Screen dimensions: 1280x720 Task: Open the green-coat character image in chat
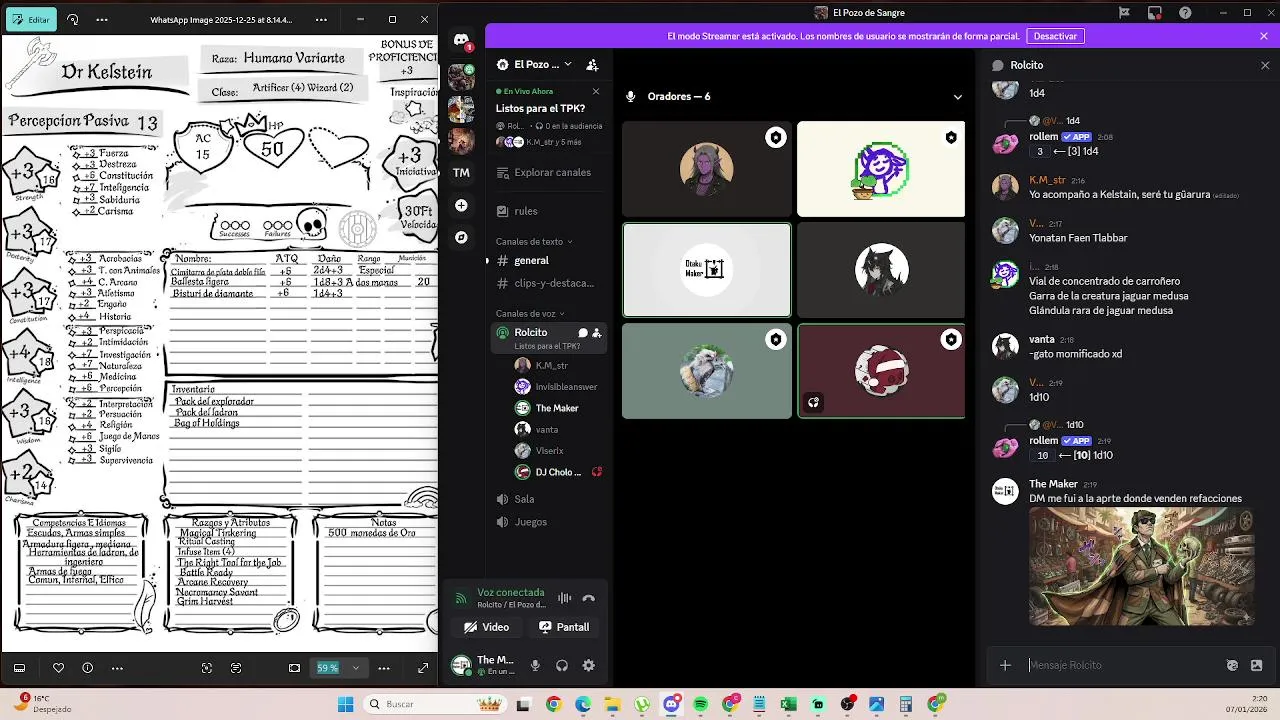click(x=1141, y=566)
